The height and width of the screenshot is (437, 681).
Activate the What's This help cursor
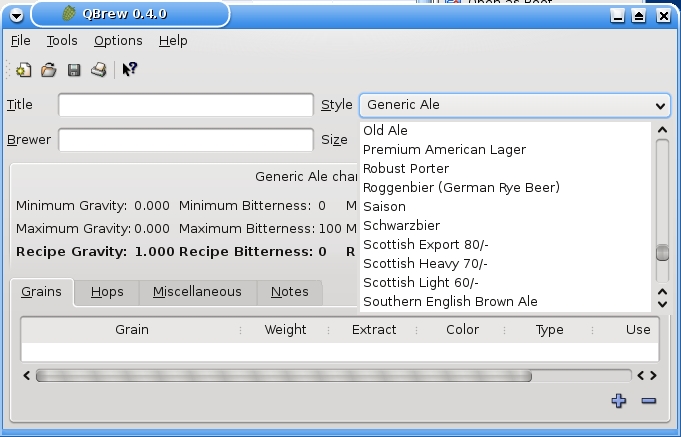click(x=130, y=70)
